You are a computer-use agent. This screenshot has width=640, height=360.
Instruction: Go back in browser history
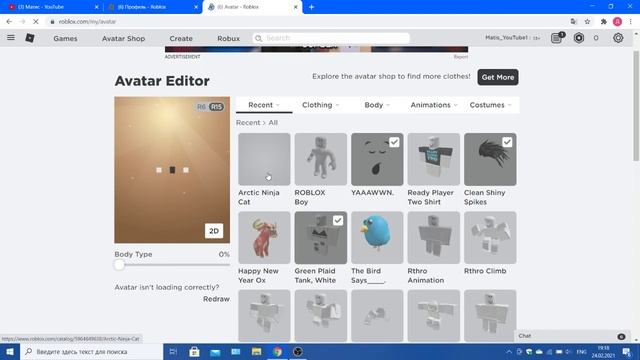[x=9, y=22]
